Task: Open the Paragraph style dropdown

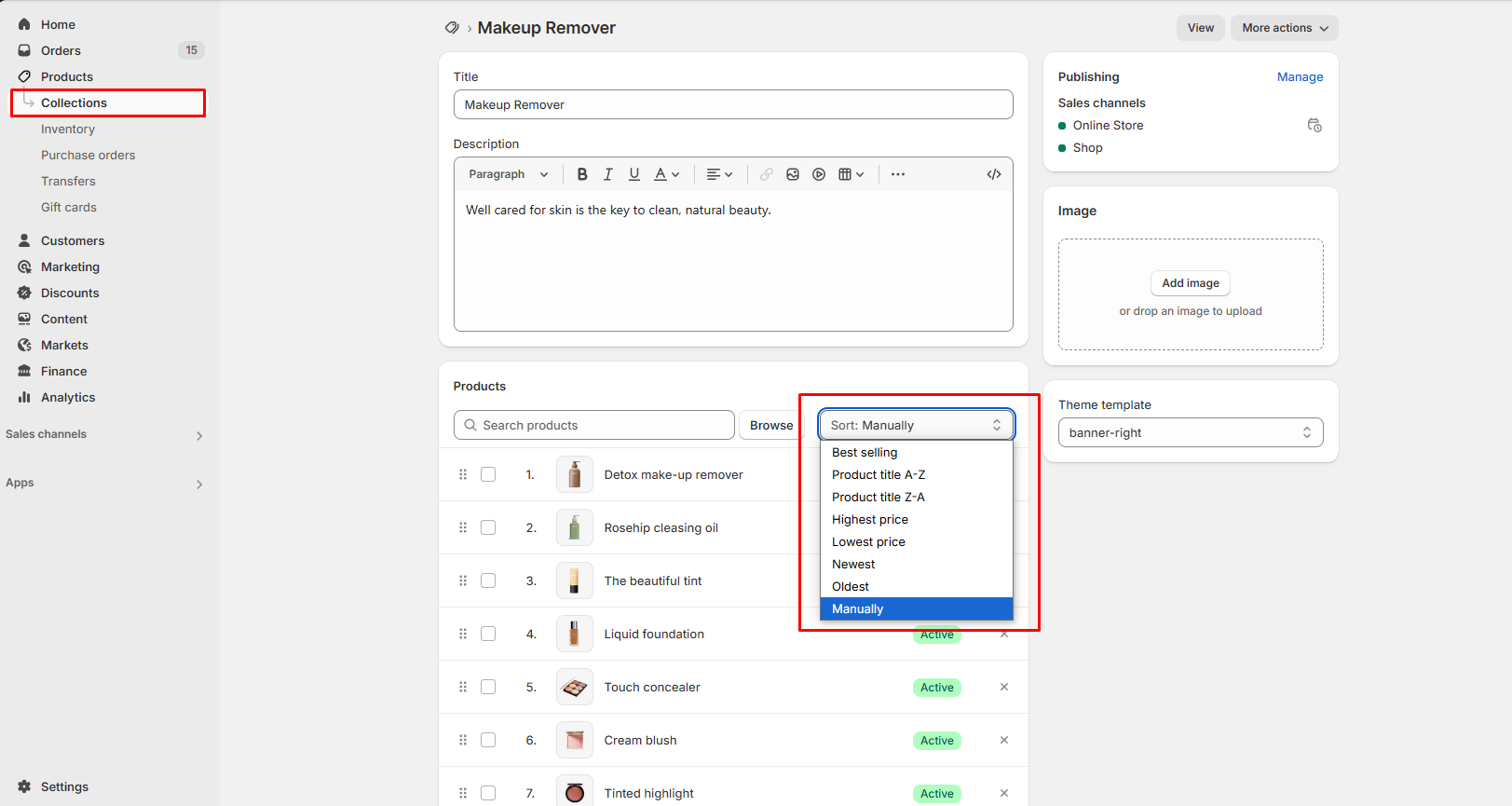Action: (509, 174)
